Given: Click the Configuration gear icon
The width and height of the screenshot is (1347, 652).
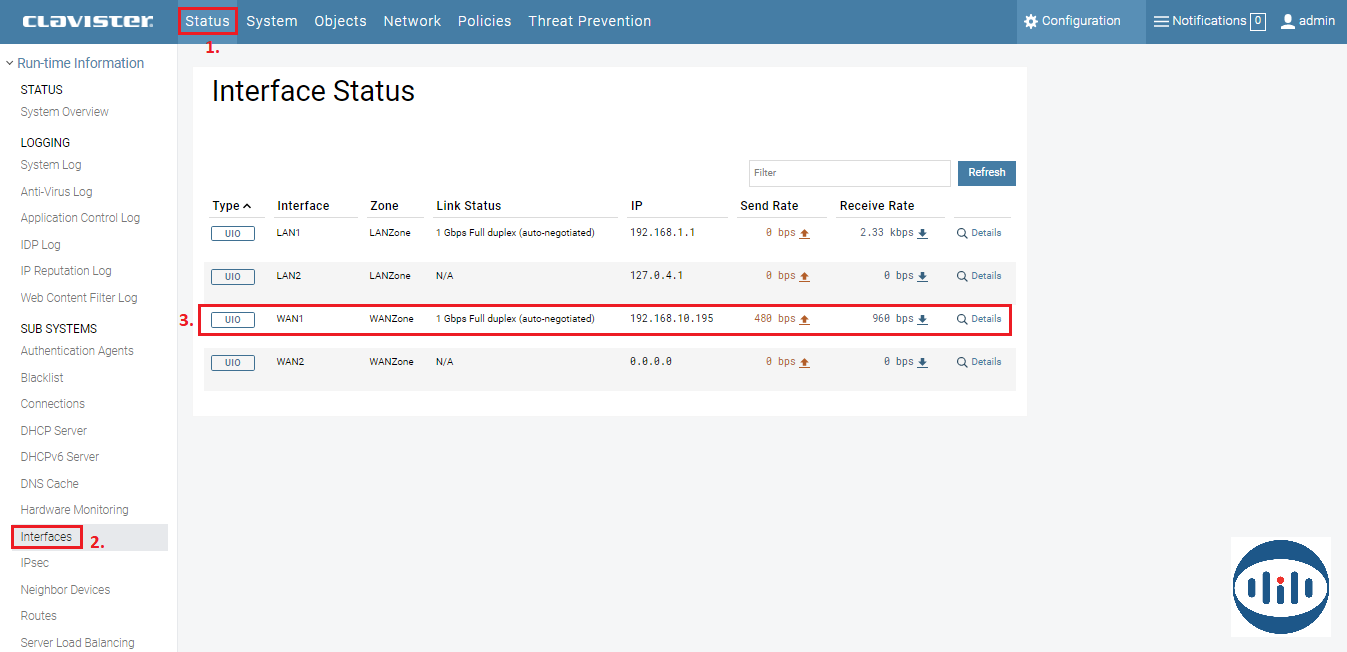Looking at the screenshot, I should (x=1031, y=21).
